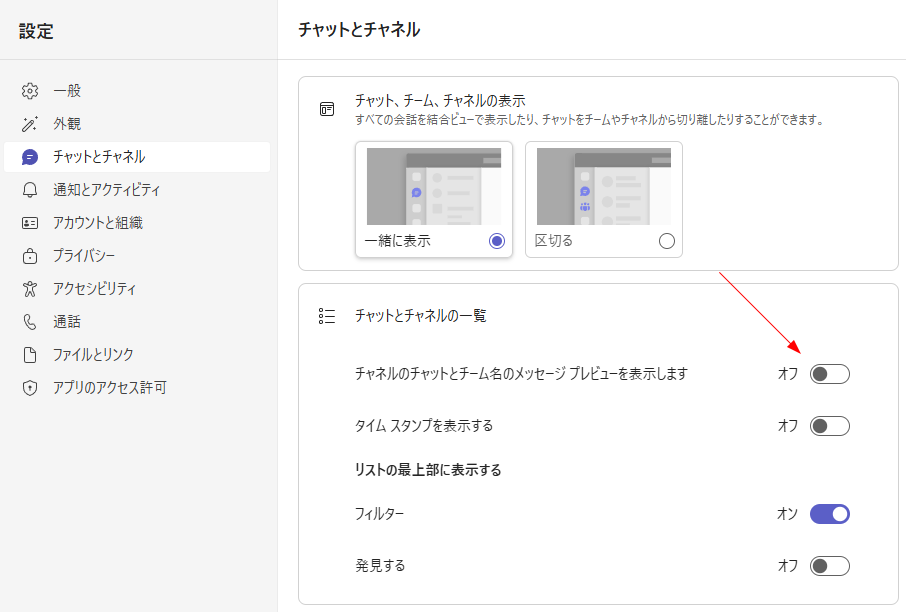Click the チャットとチャネルの一覧 section title

pos(421,316)
